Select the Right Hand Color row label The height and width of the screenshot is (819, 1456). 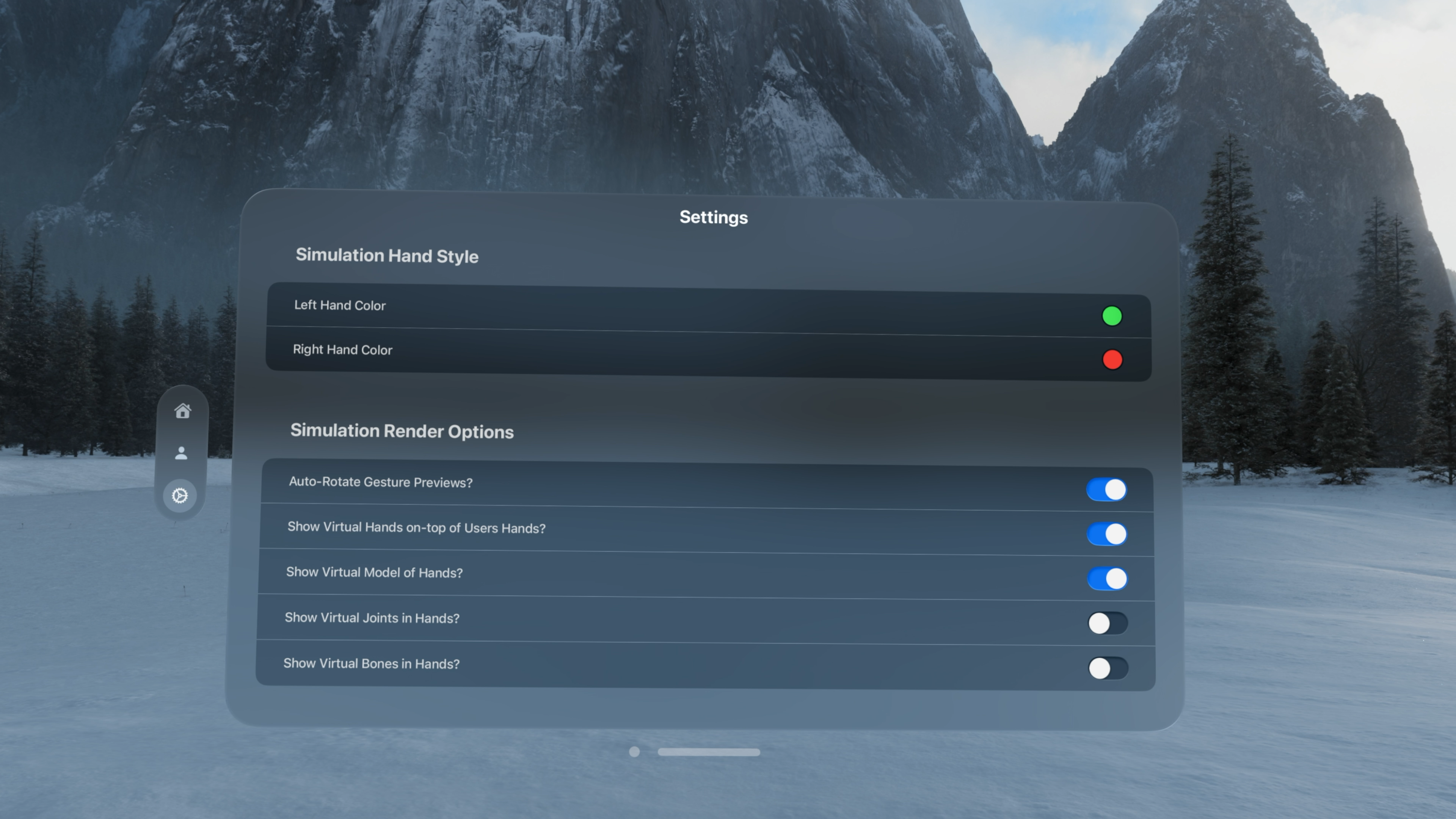tap(342, 350)
